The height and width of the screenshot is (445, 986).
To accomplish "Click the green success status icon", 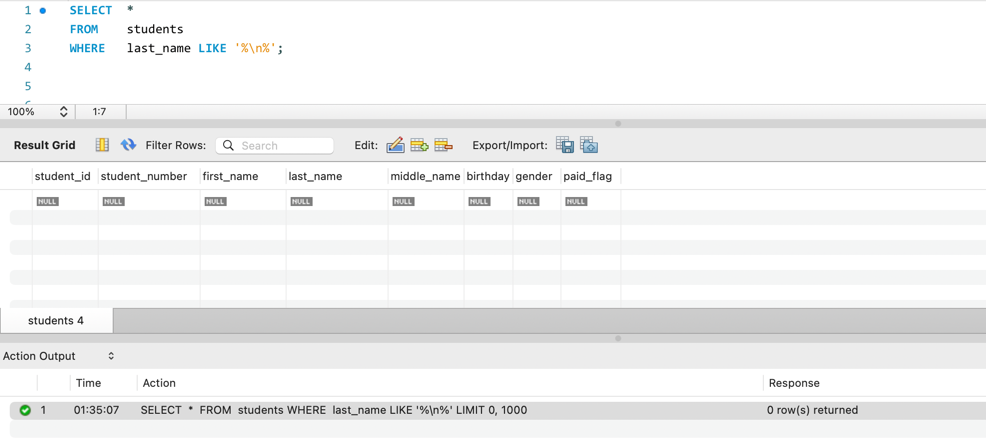I will click(25, 410).
